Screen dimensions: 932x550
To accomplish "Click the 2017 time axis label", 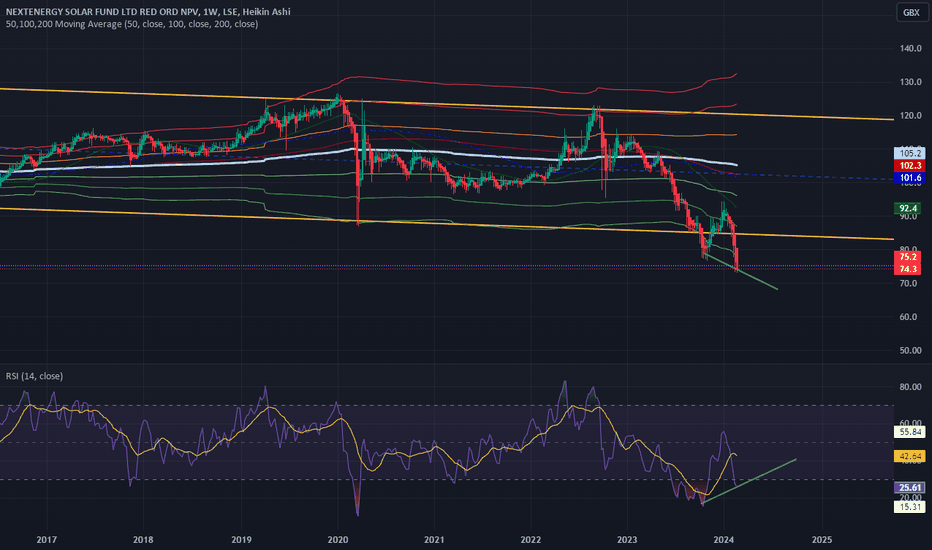I will pyautogui.click(x=46, y=540).
